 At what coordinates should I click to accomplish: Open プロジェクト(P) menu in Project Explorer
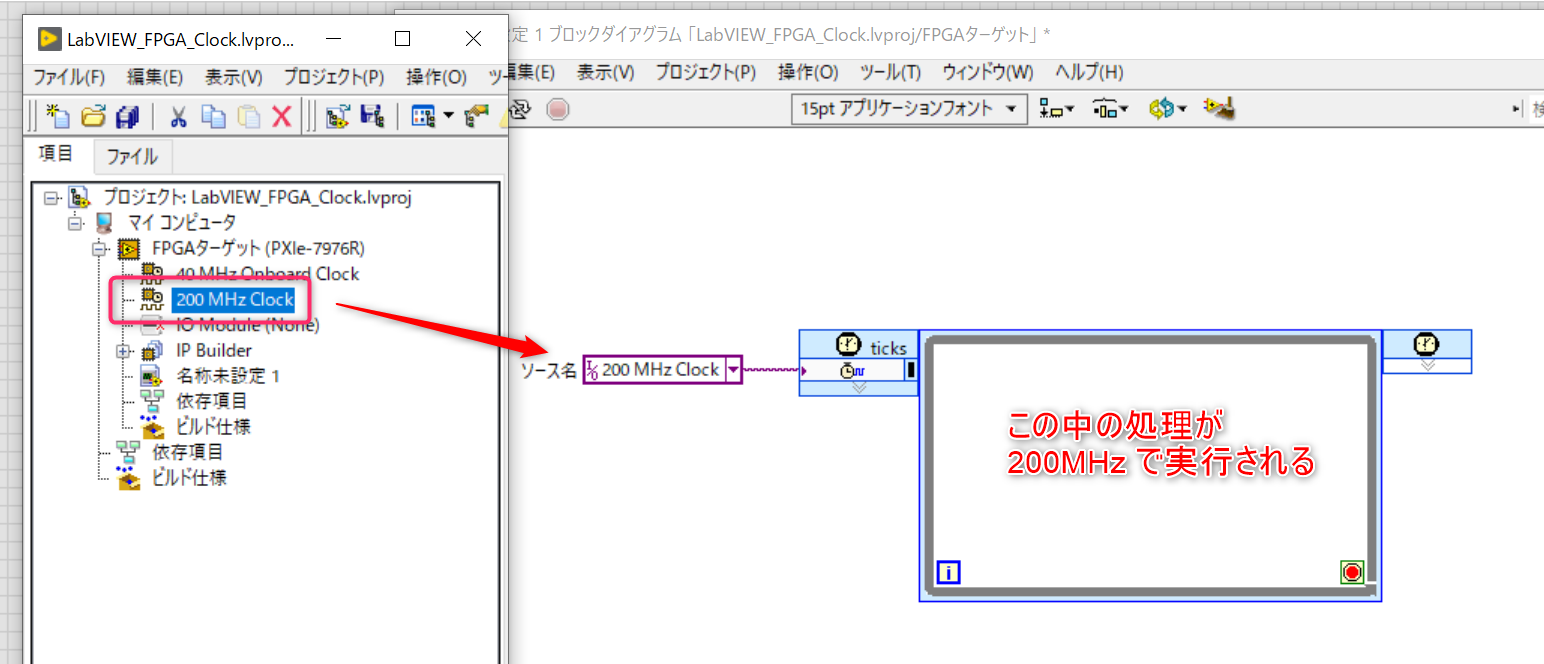(x=334, y=77)
